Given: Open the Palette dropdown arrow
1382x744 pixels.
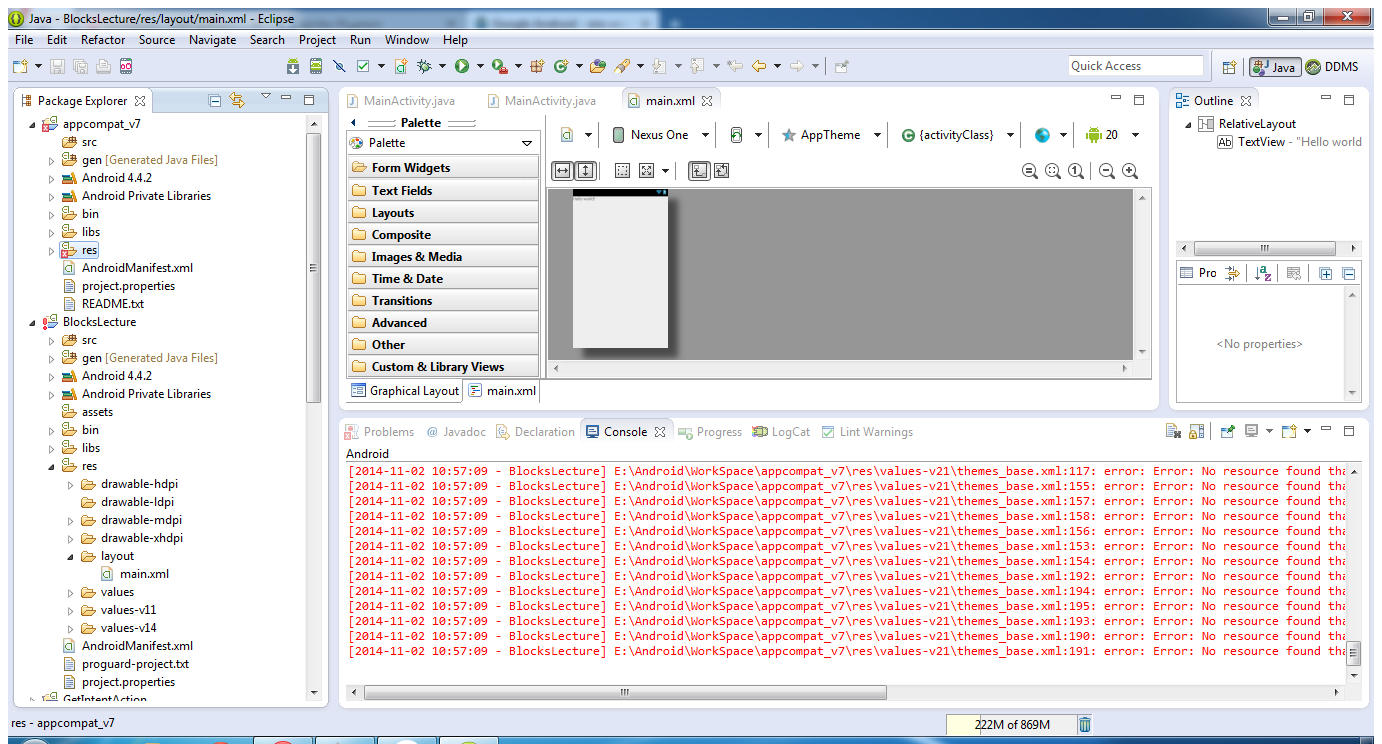Looking at the screenshot, I should click(x=527, y=144).
